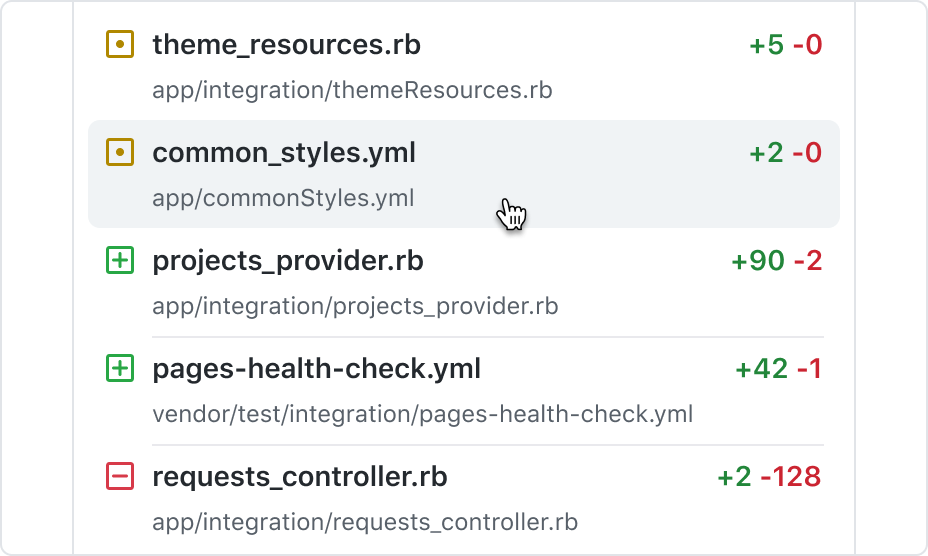The height and width of the screenshot is (556, 928).
Task: Click the app/commonStyles.yml path text
Action: point(283,198)
